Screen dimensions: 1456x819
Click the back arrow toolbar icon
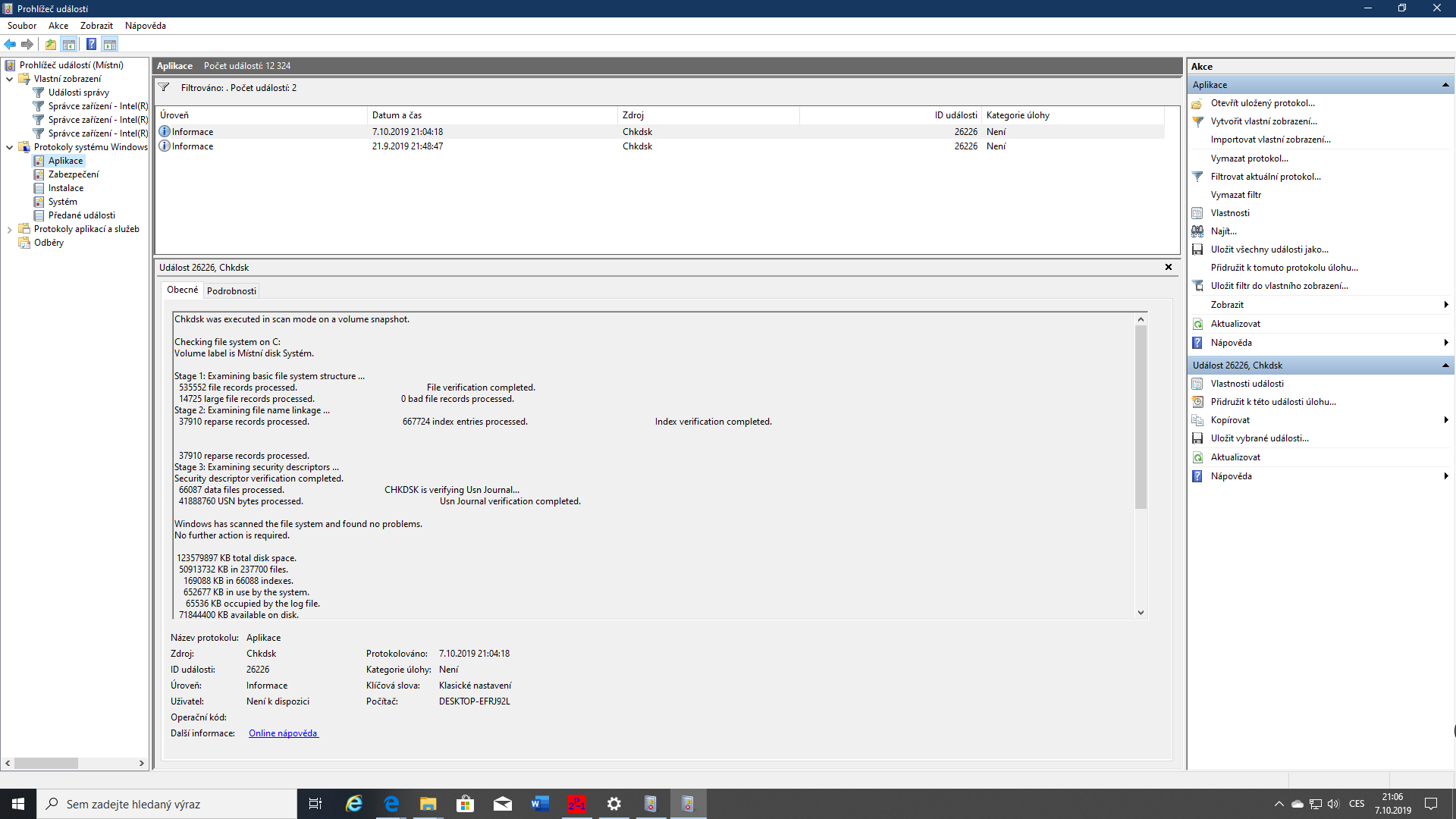point(10,44)
